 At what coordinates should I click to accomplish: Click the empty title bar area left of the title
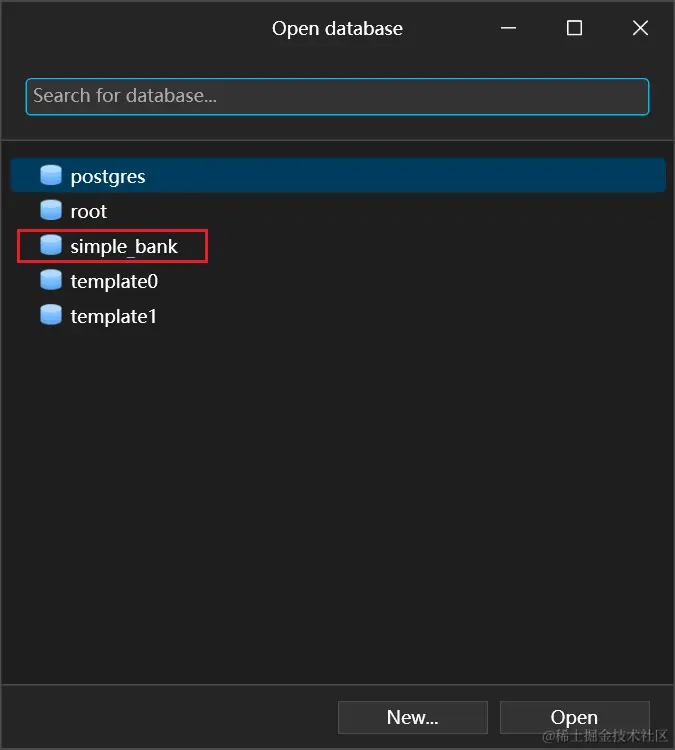coord(130,28)
